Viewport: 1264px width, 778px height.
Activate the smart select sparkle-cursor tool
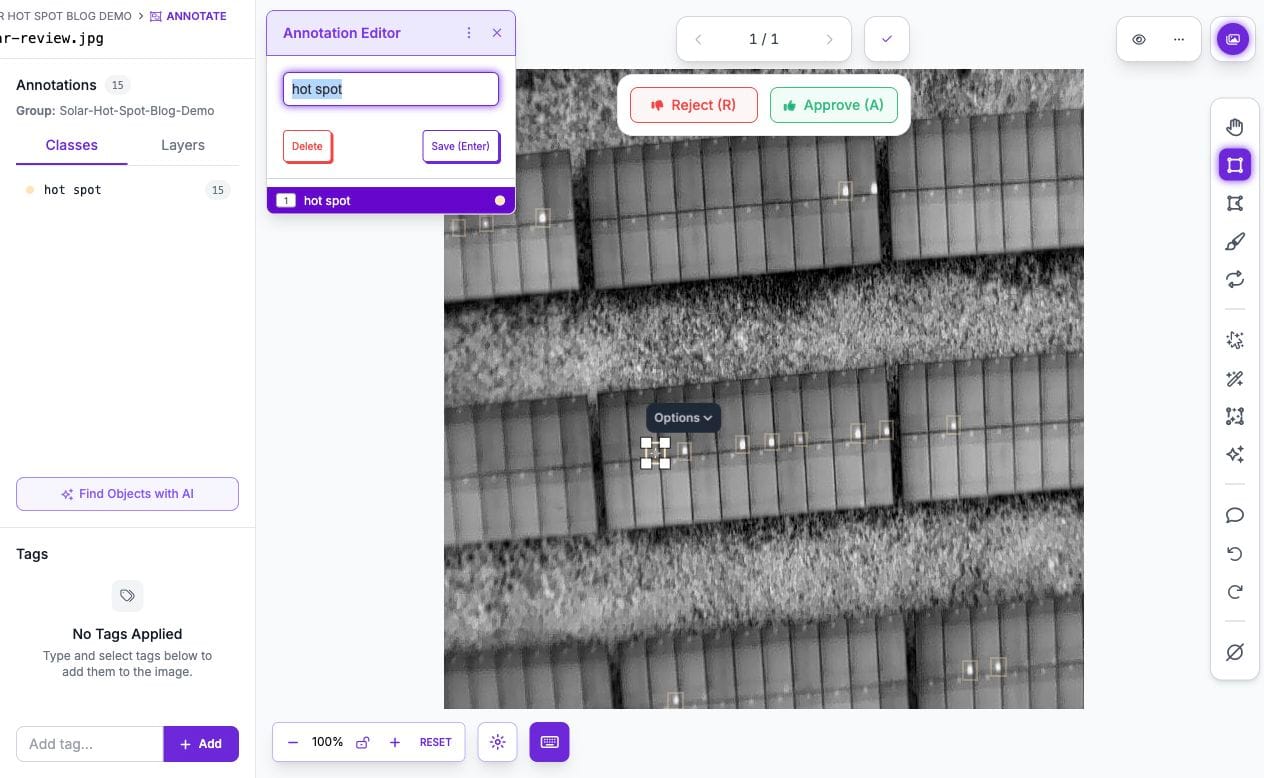(1234, 341)
